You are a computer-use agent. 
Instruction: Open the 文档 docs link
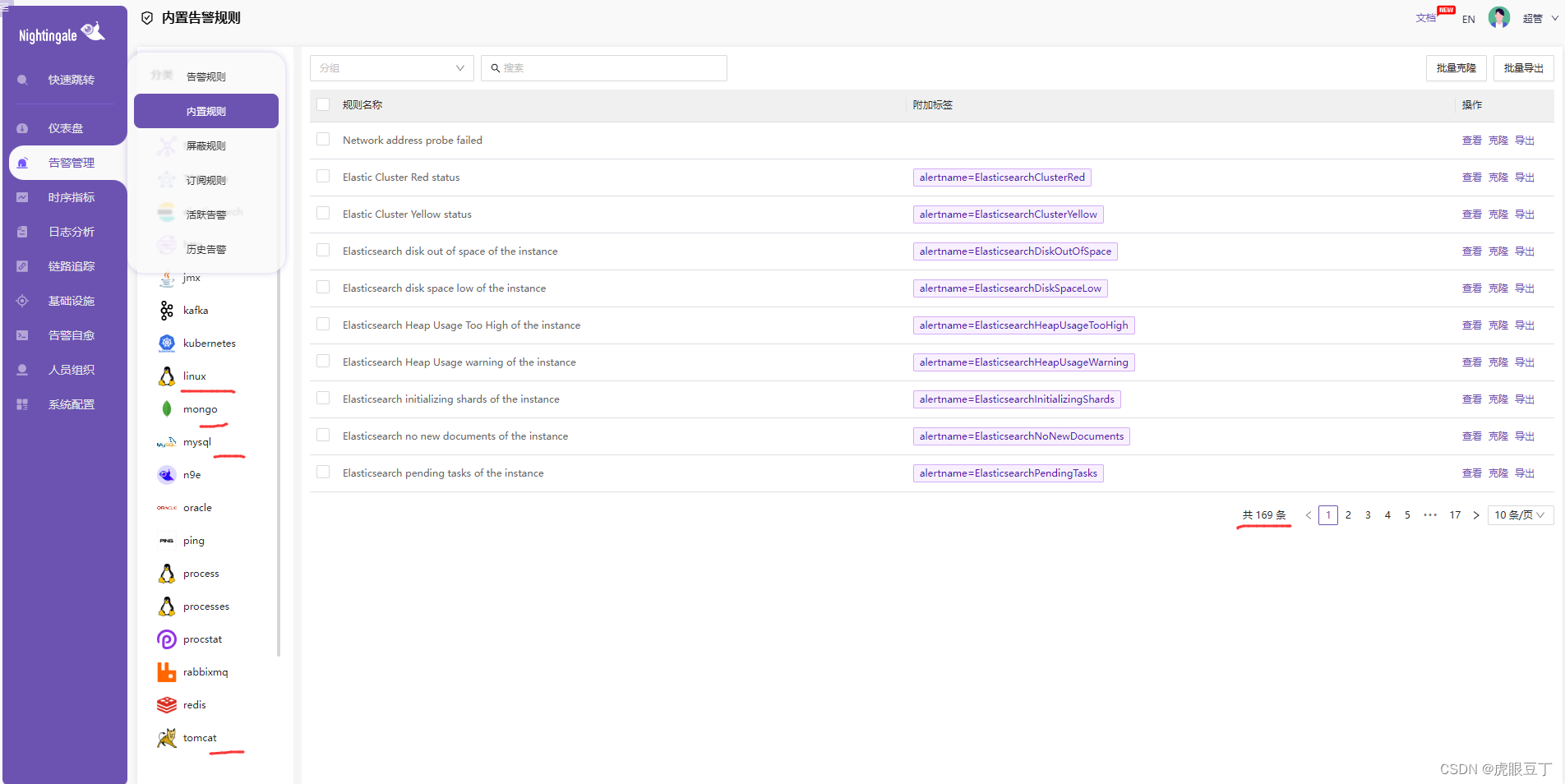click(1425, 18)
